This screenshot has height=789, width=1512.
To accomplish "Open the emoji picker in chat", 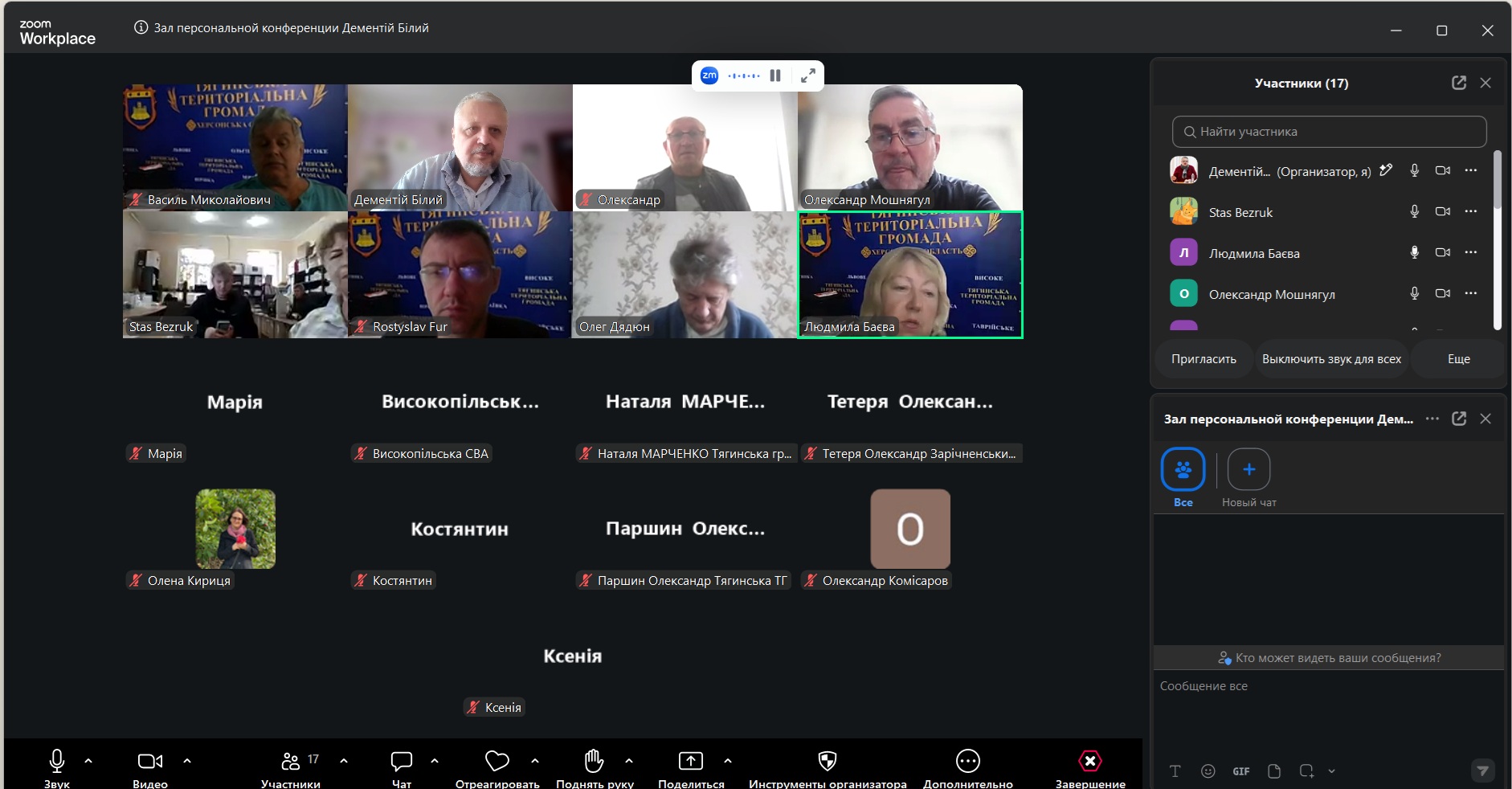I will pos(1208,771).
